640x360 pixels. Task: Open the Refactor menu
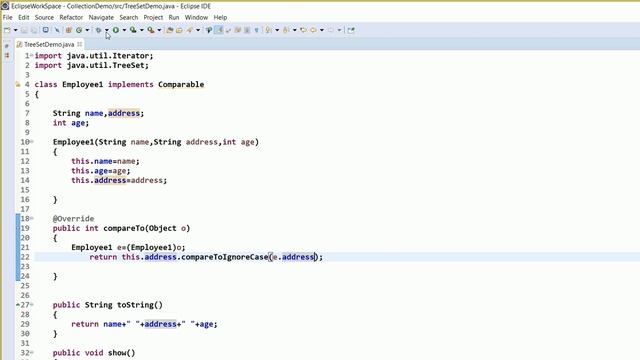(71, 18)
